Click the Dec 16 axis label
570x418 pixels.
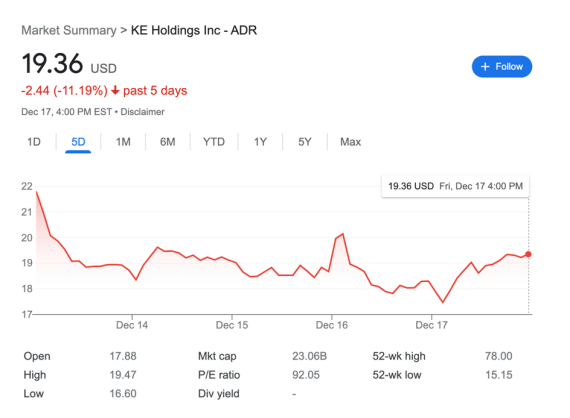[332, 325]
